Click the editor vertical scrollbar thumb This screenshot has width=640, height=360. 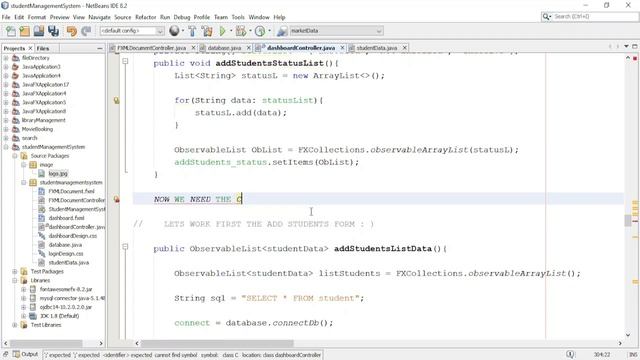tap(628, 220)
